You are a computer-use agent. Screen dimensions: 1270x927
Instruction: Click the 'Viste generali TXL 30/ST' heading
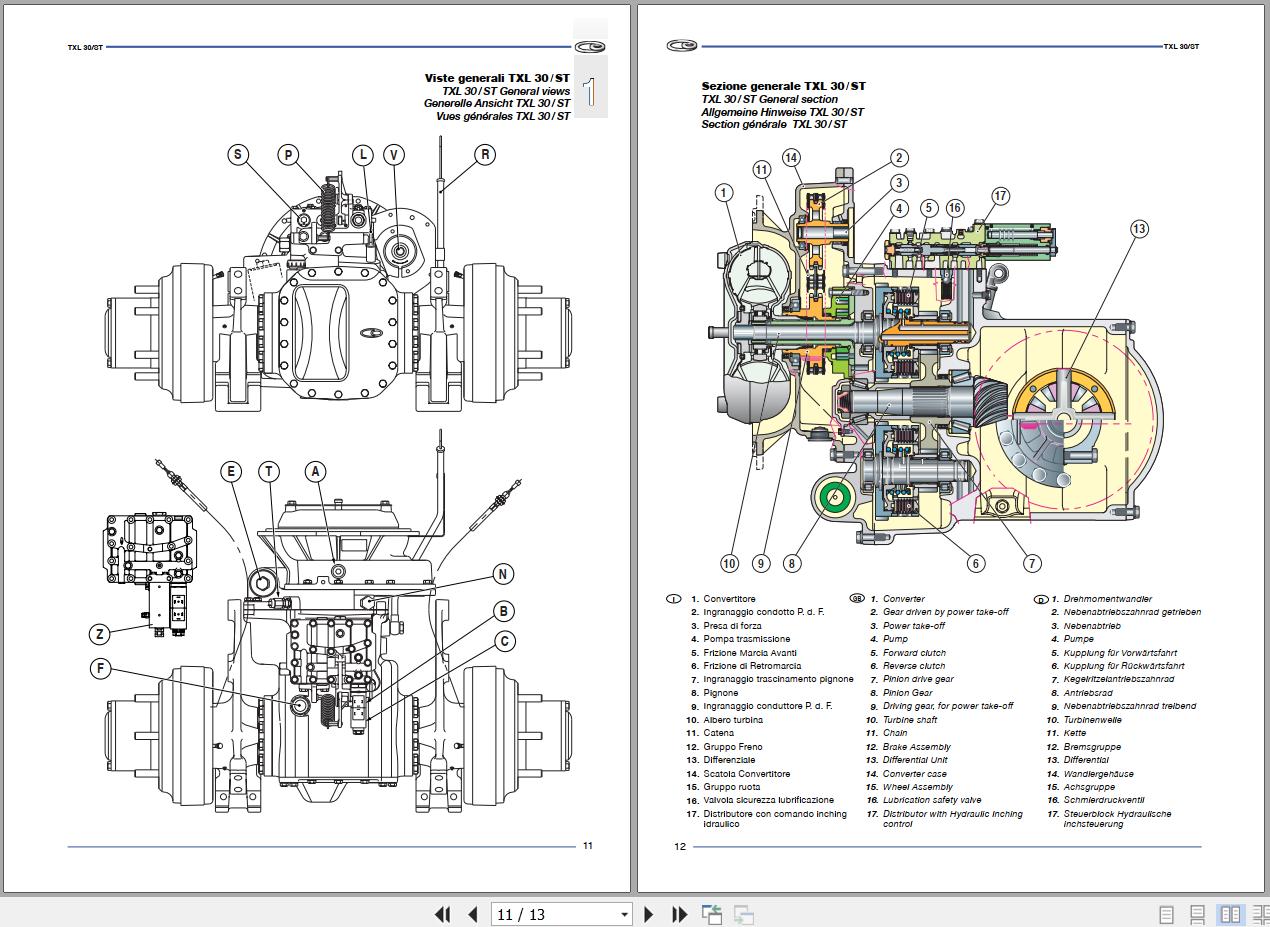[497, 78]
